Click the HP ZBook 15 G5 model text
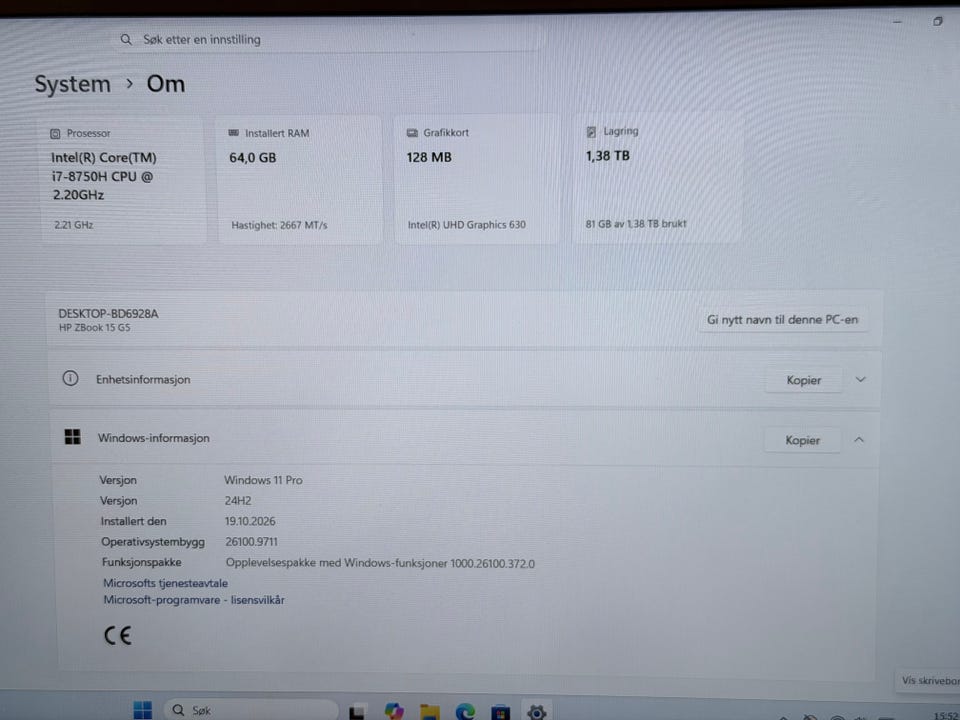This screenshot has height=720, width=960. 94,328
